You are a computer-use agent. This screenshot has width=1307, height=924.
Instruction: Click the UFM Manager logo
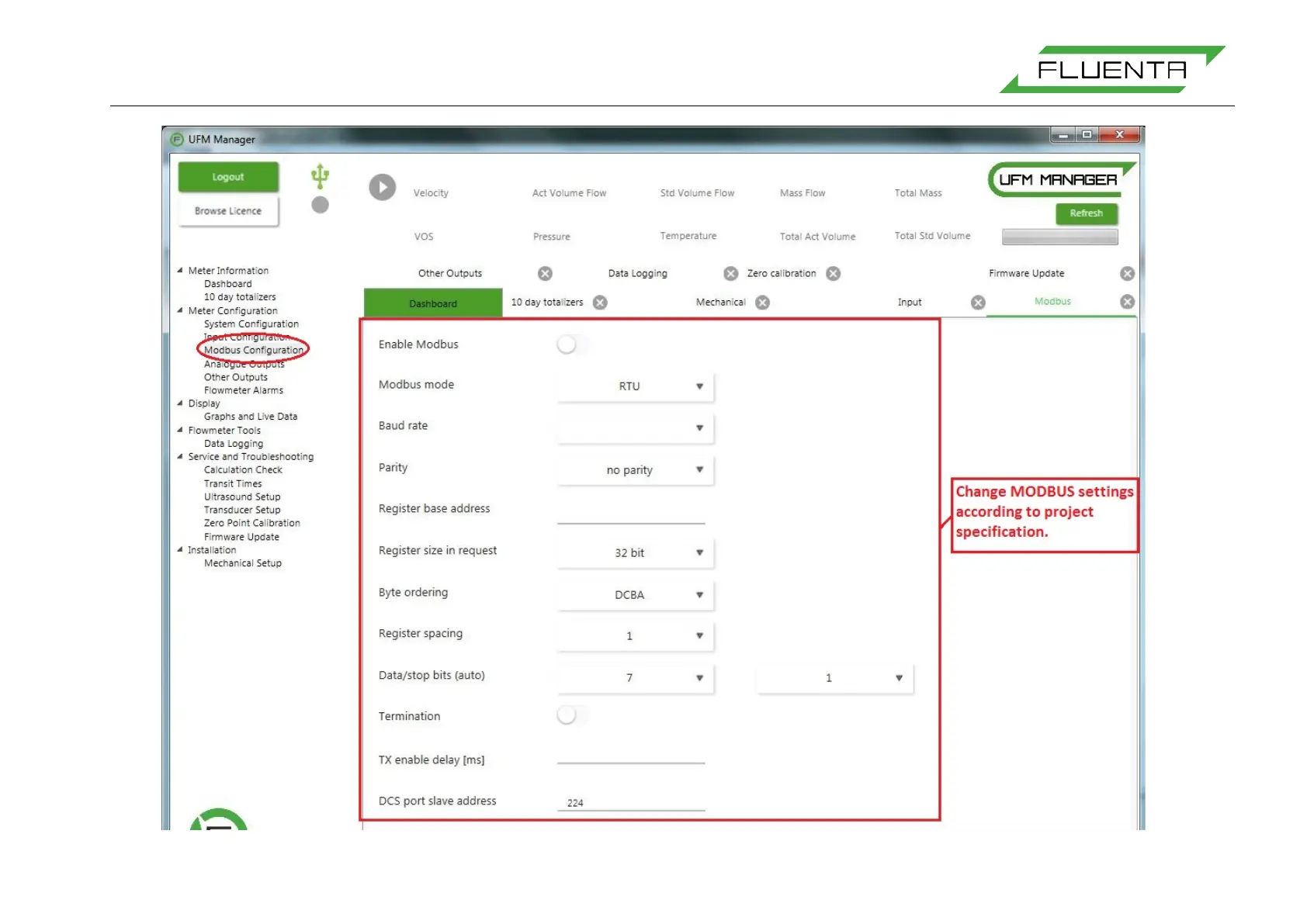tap(1061, 180)
